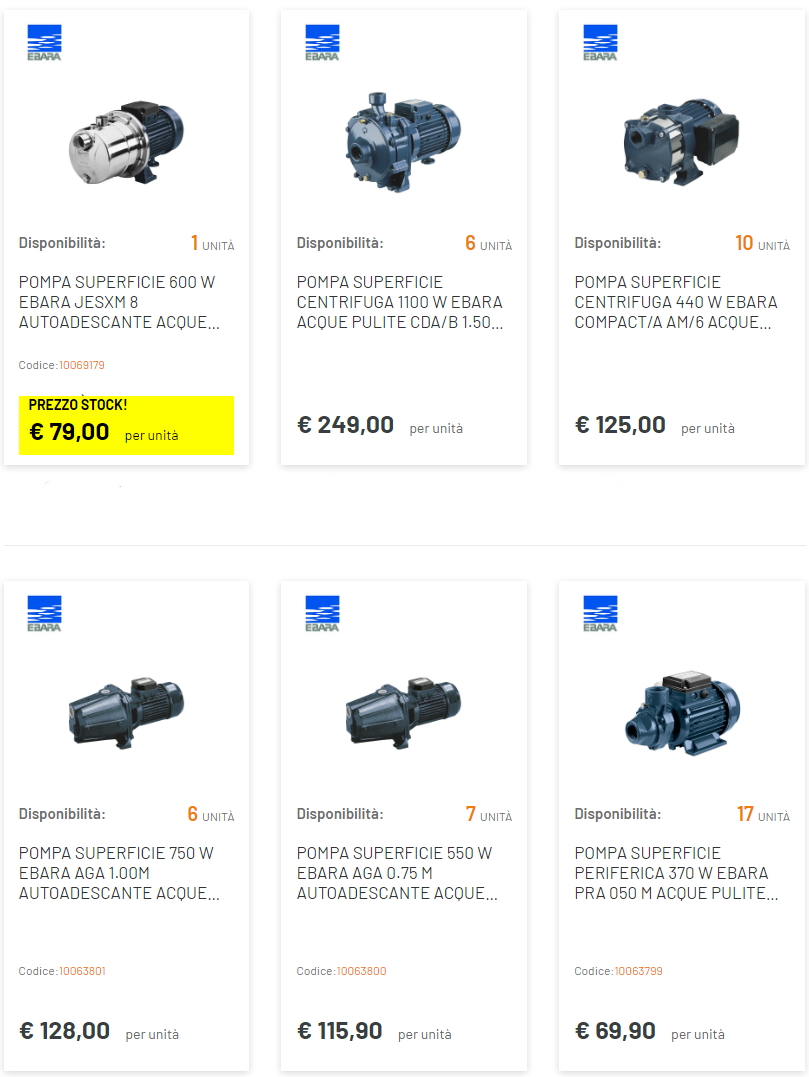Click the EBARA logo on JESXM 8 card
The image size is (809, 1077).
[x=44, y=43]
